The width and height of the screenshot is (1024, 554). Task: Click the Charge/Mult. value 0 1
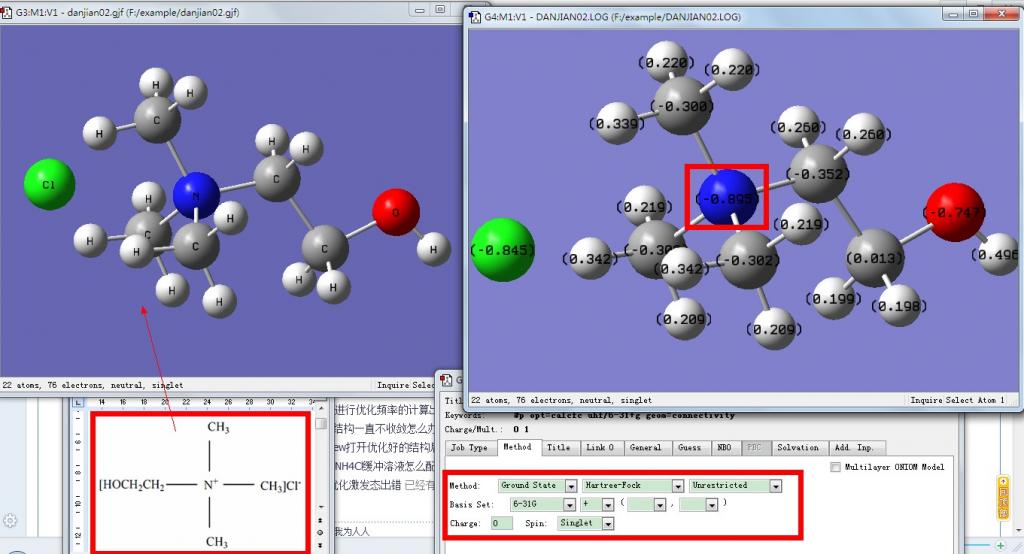coord(520,430)
